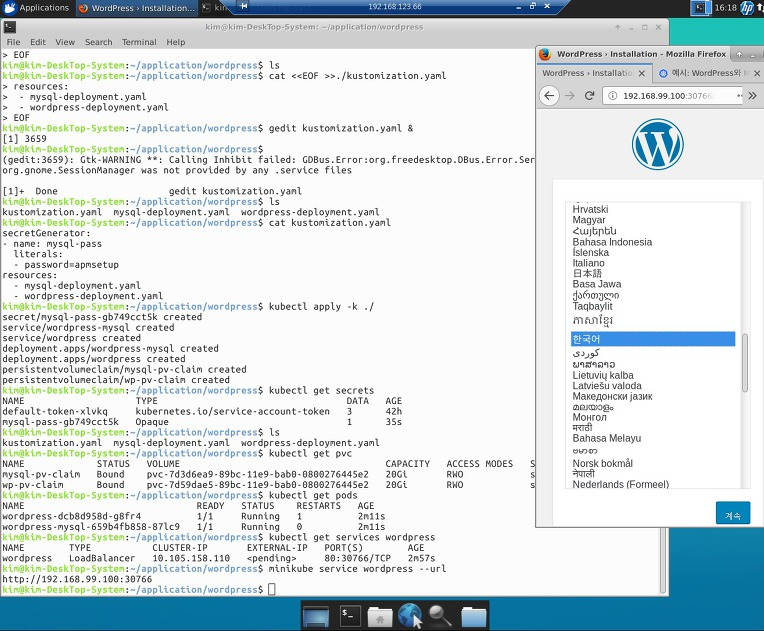
Task: Click the Firefox logo in browser title bar
Action: (x=545, y=54)
